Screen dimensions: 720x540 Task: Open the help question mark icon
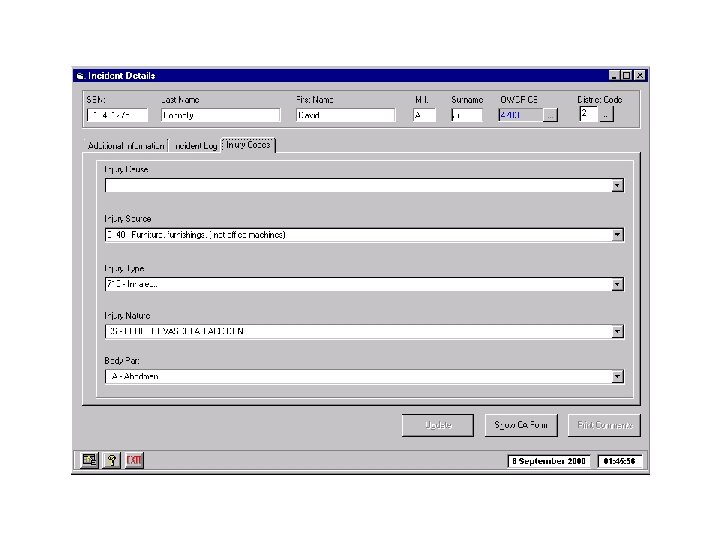pyautogui.click(x=112, y=460)
